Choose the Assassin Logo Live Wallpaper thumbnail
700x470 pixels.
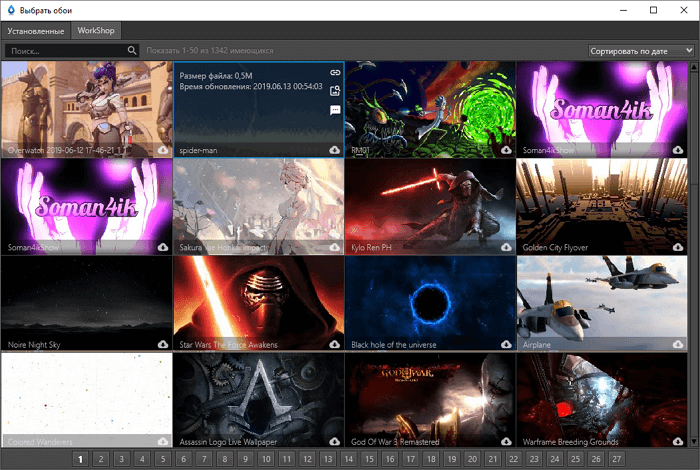[258, 395]
